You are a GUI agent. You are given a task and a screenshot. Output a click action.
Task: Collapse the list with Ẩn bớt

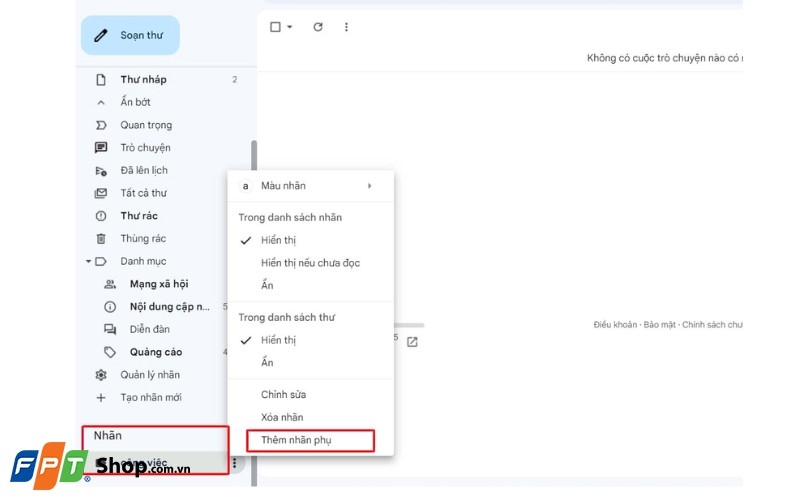pyautogui.click(x=135, y=102)
